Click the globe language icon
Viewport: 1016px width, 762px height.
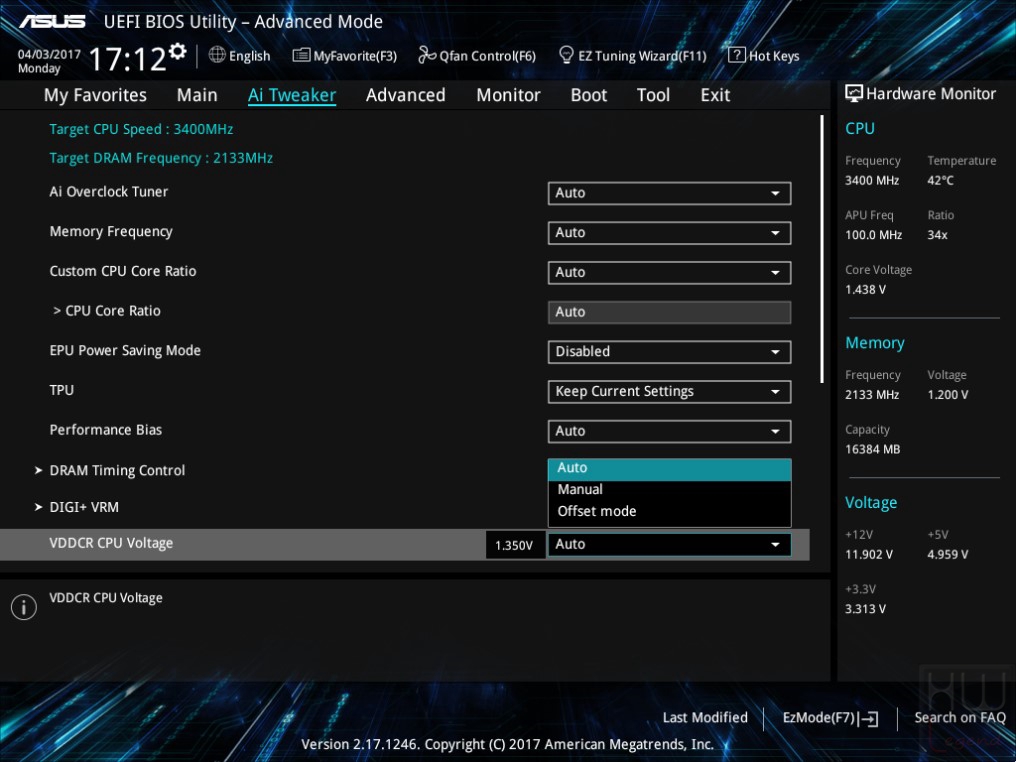(x=217, y=55)
